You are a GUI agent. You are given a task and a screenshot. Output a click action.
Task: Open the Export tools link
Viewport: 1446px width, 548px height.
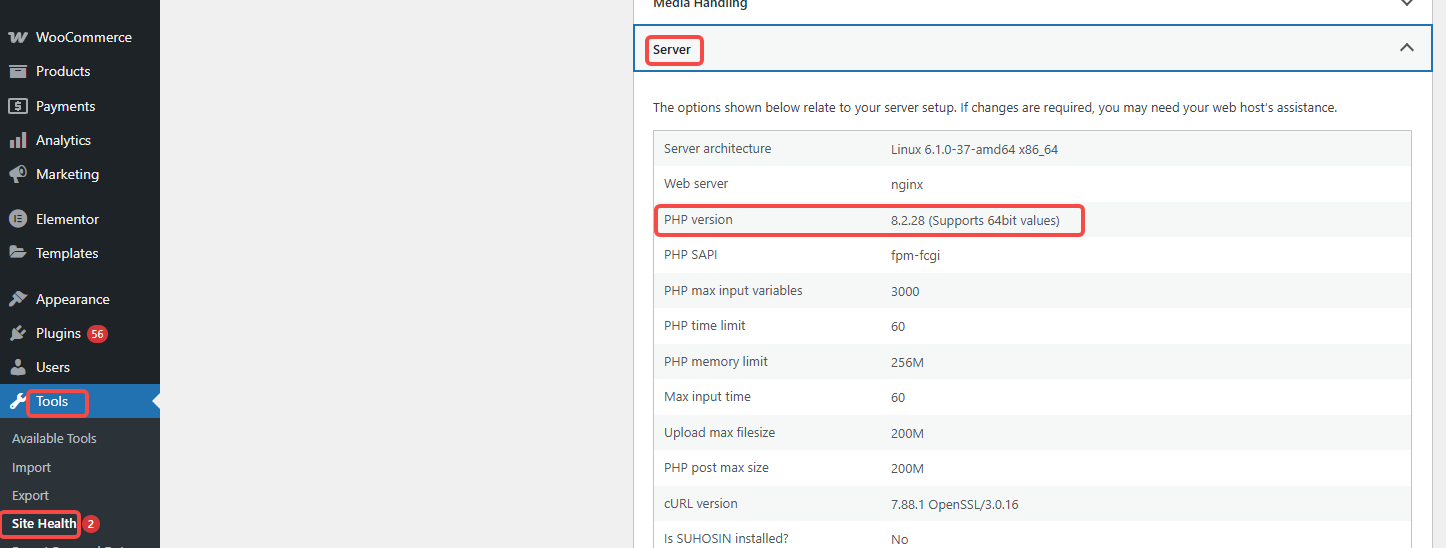(30, 495)
